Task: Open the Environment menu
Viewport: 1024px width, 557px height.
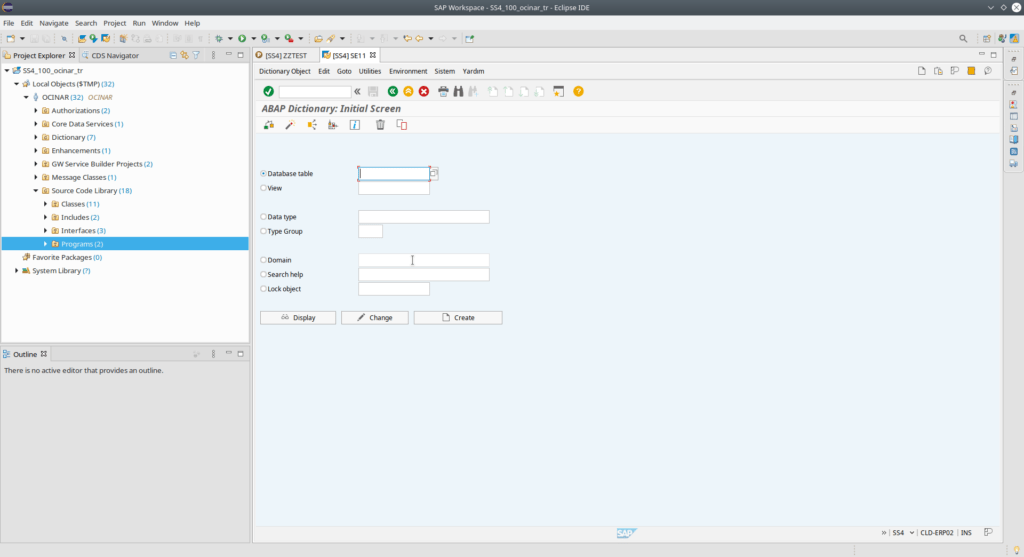Action: click(x=408, y=71)
